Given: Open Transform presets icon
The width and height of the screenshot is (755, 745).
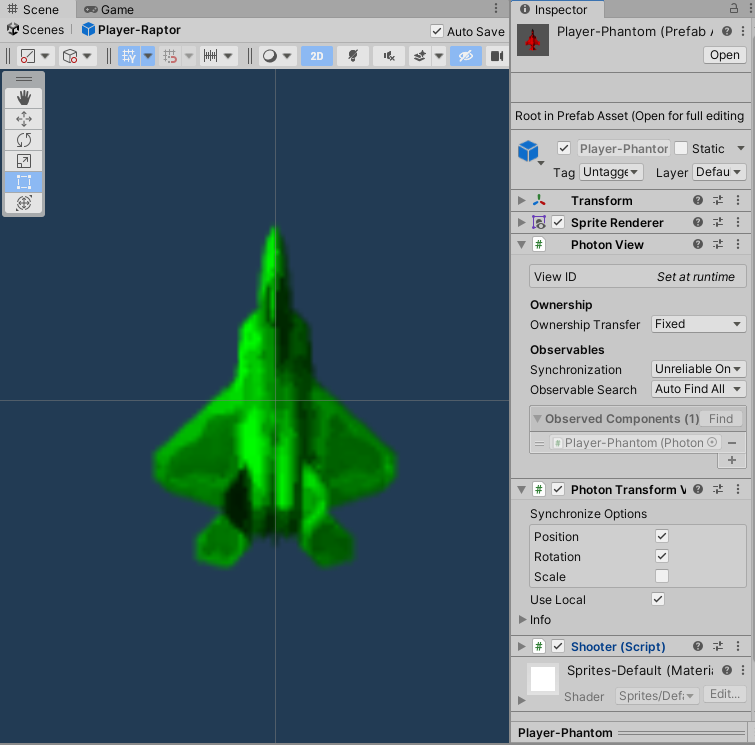Looking at the screenshot, I should (x=718, y=200).
